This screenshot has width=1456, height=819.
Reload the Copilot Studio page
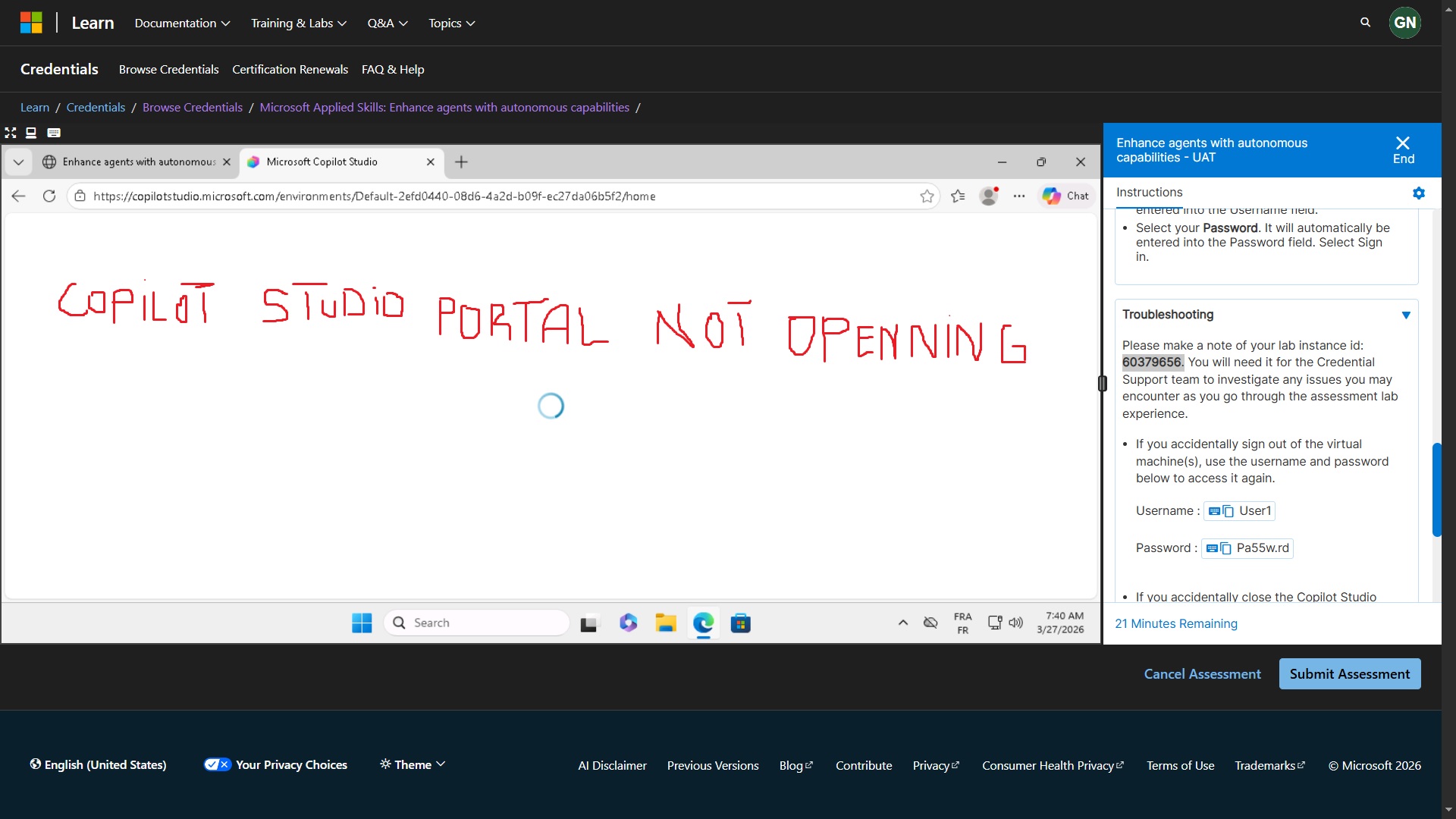49,196
